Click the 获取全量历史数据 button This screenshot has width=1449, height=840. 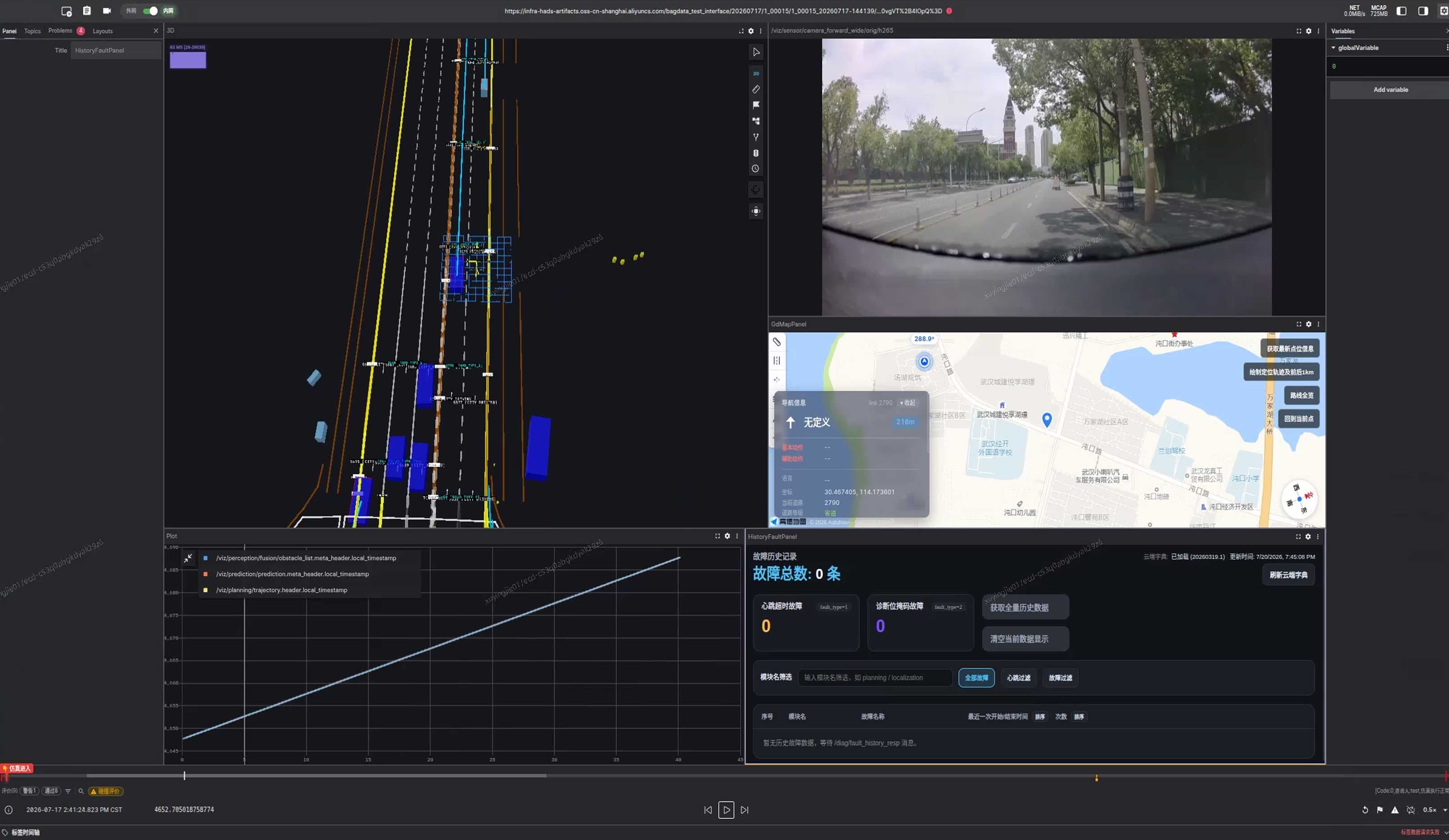click(1025, 607)
